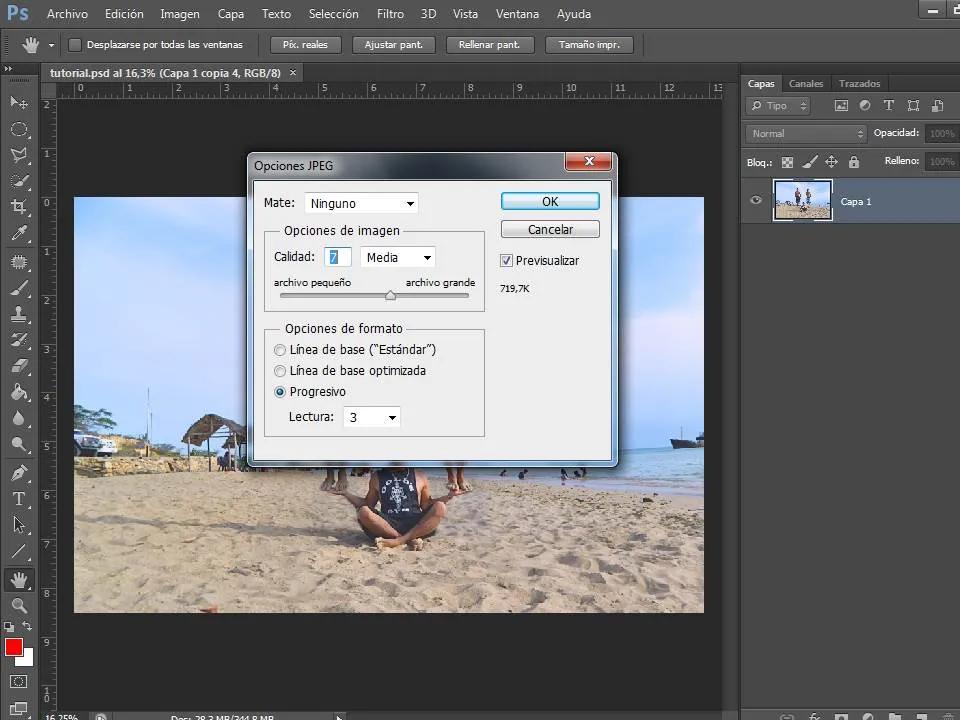The height and width of the screenshot is (720, 960).
Task: Select the Blur tool
Action: 19,418
